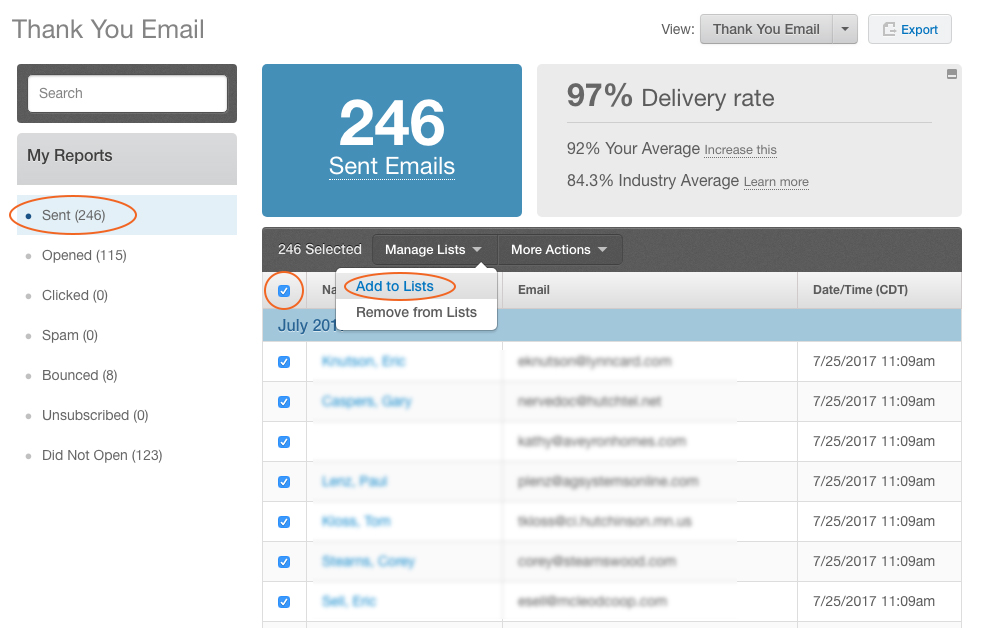Select the Thank You Email view button
The width and height of the screenshot is (1004, 628).
(766, 29)
